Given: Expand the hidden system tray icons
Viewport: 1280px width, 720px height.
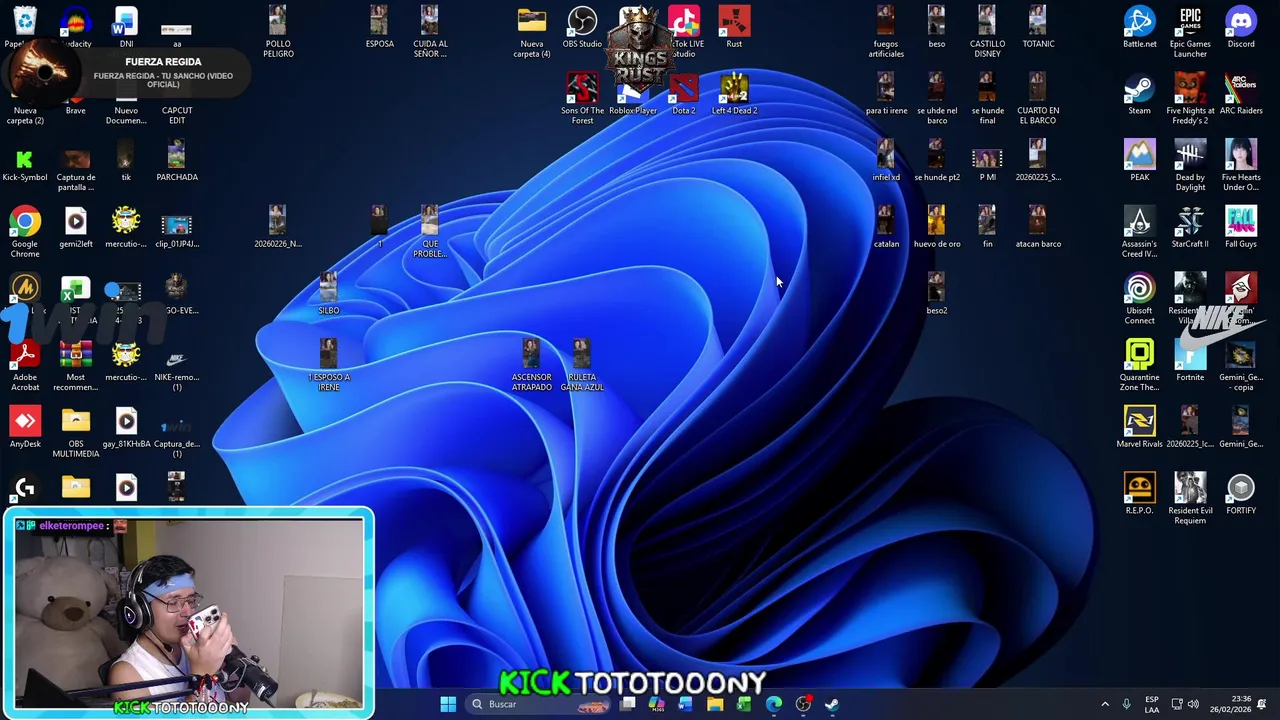Looking at the screenshot, I should click(x=1105, y=704).
